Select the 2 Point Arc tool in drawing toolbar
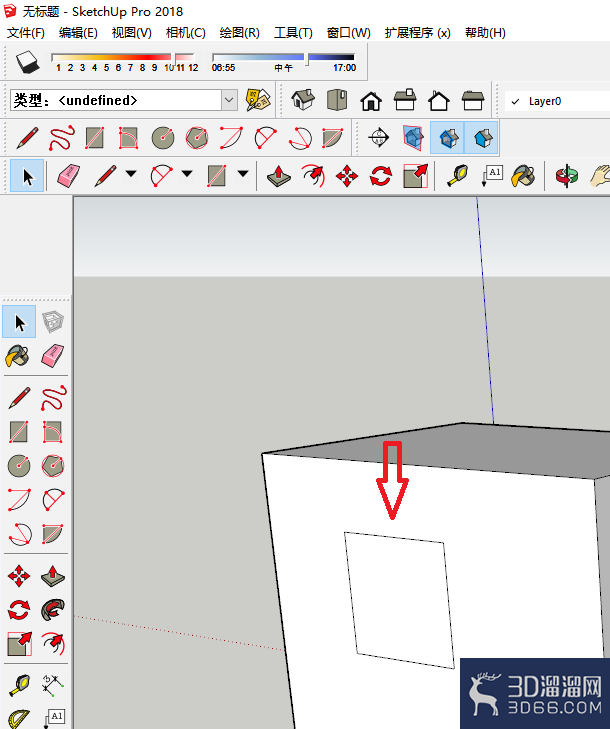The image size is (610, 729). click(265, 138)
